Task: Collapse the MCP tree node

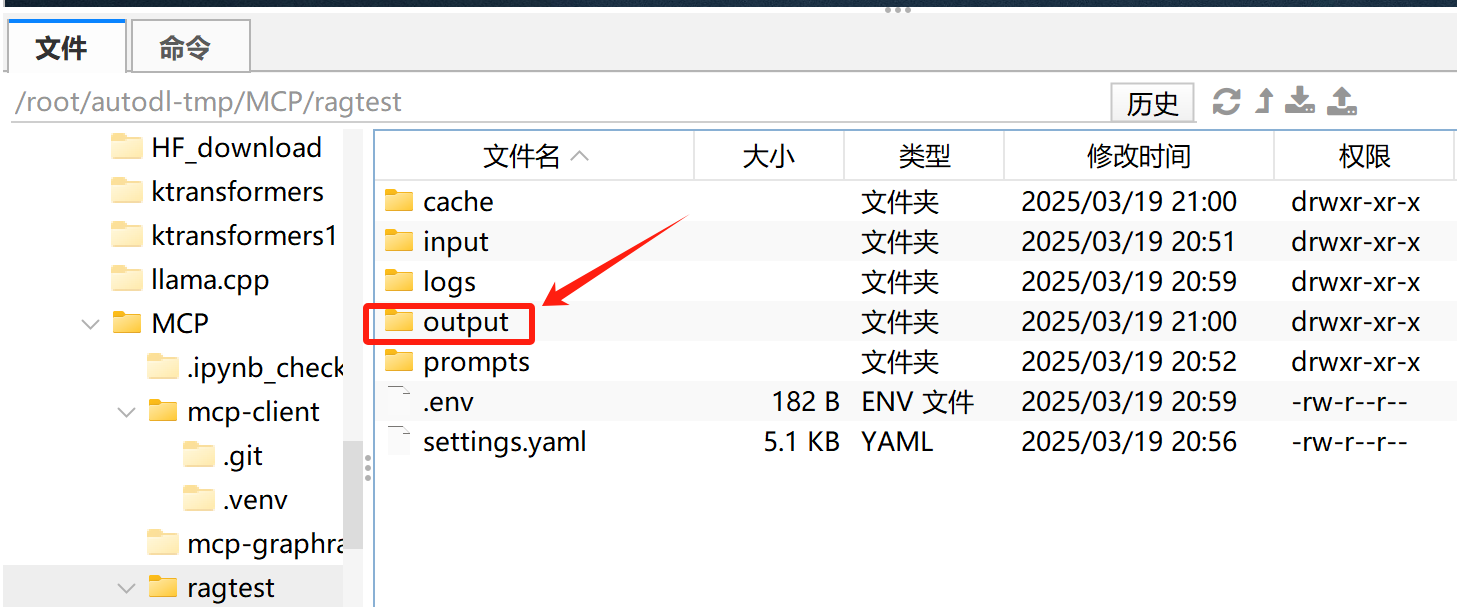Action: pyautogui.click(x=91, y=324)
